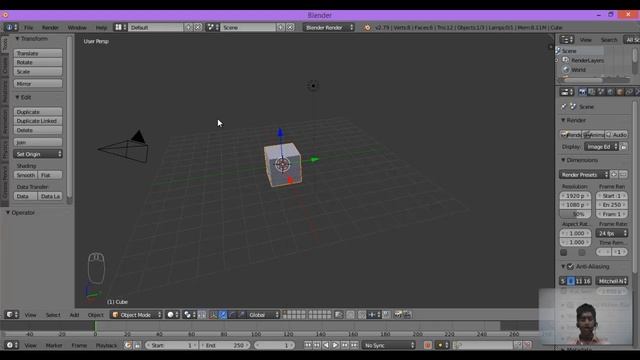Open Properties editor type selector
The height and width of the screenshot is (360, 640).
point(567,92)
